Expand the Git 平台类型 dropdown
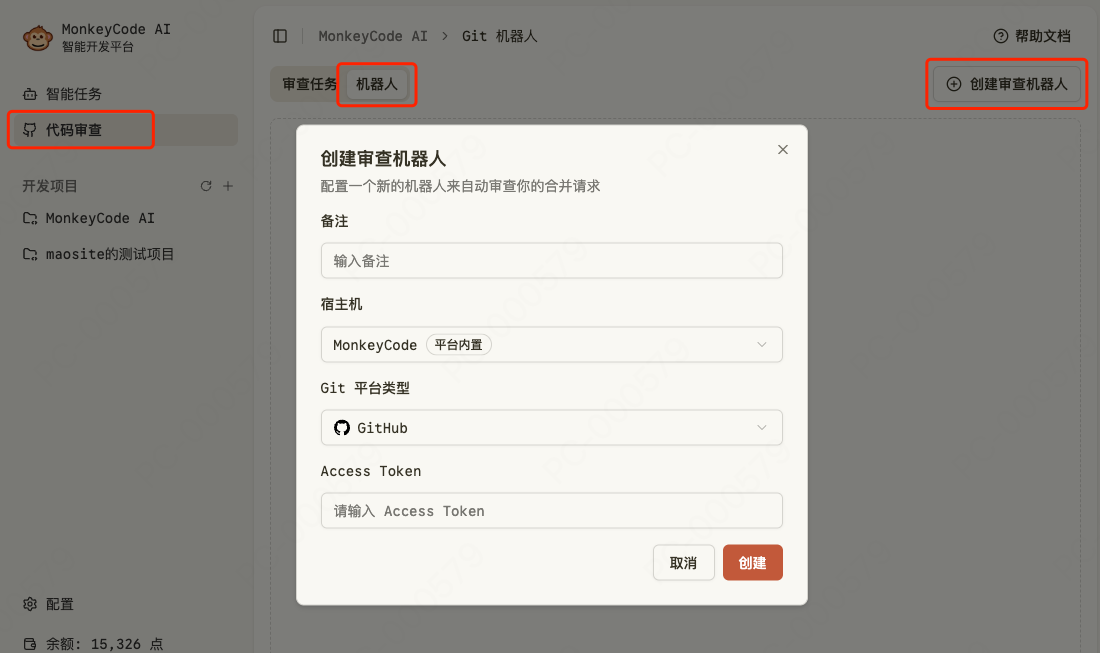The height and width of the screenshot is (653, 1100). pos(551,427)
